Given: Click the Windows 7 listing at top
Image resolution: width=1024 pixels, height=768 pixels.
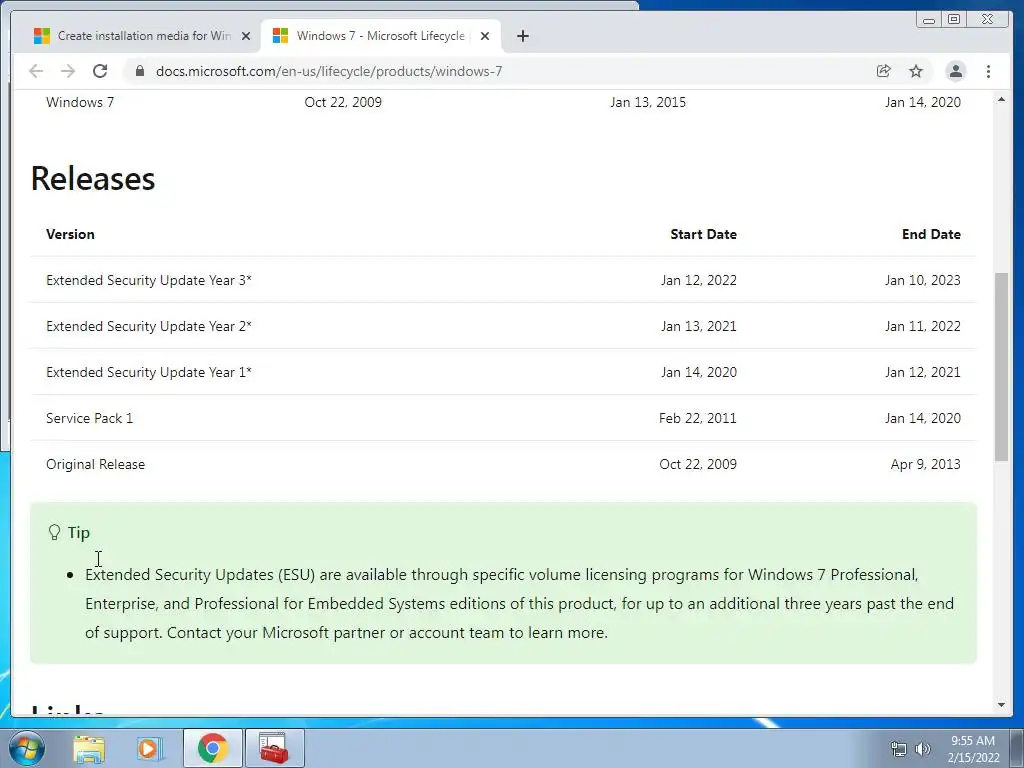Looking at the screenshot, I should click(x=80, y=102).
